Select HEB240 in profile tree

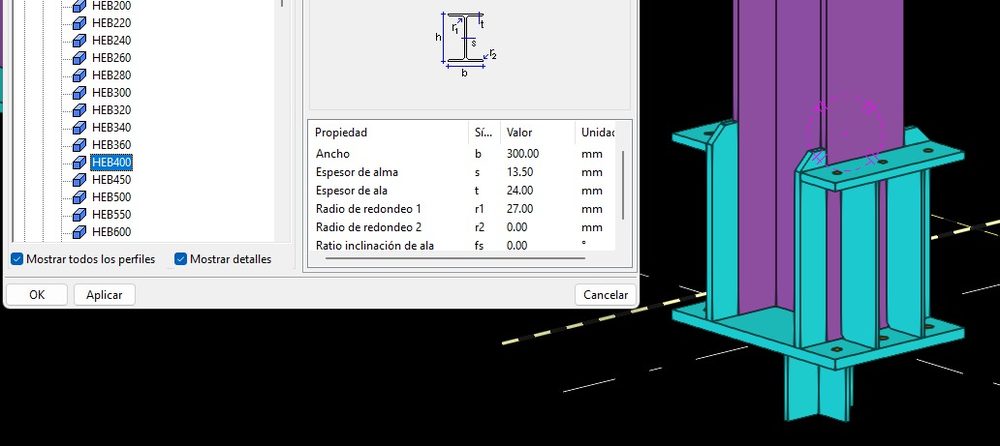tap(112, 40)
